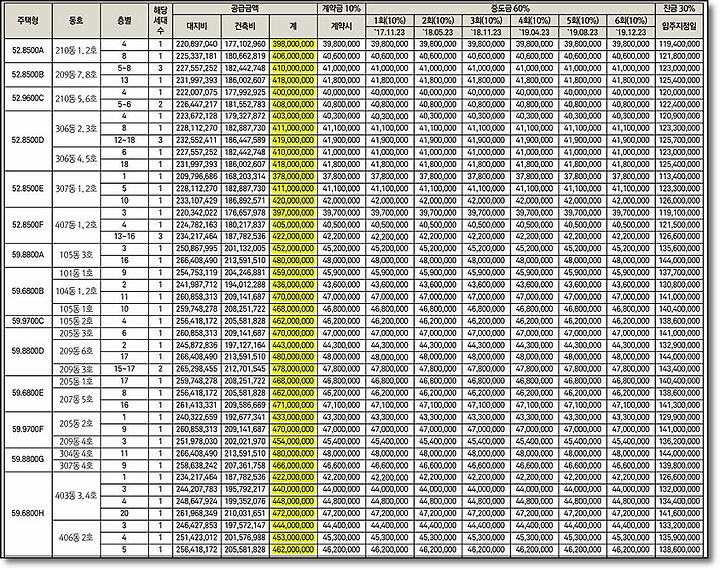Click the 105동 3호 unit cell
Image resolution: width=720 pixels, height=570 pixels.
pos(76,254)
